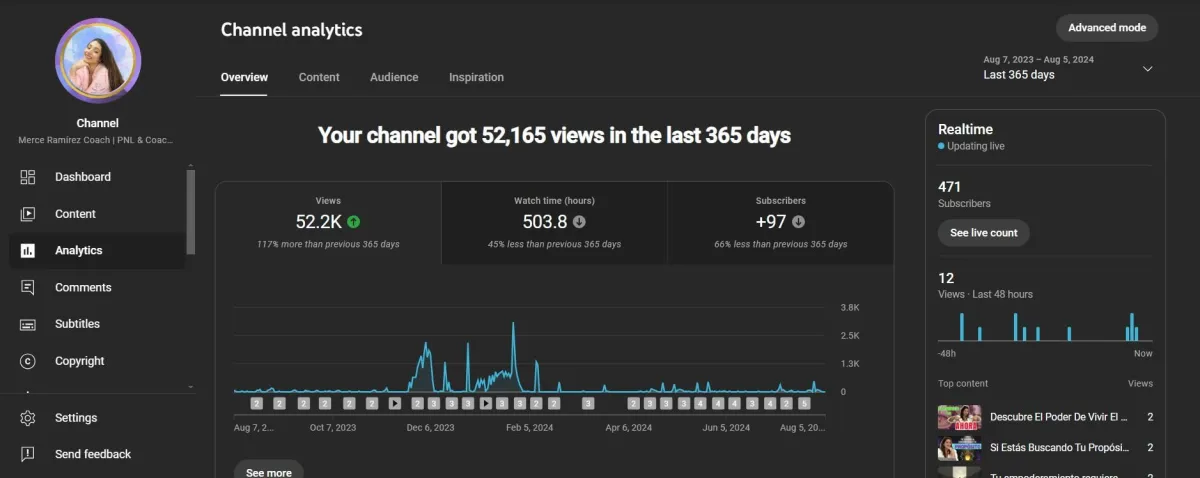The height and width of the screenshot is (478, 1200).
Task: Switch to the Overview tab
Action: point(244,77)
